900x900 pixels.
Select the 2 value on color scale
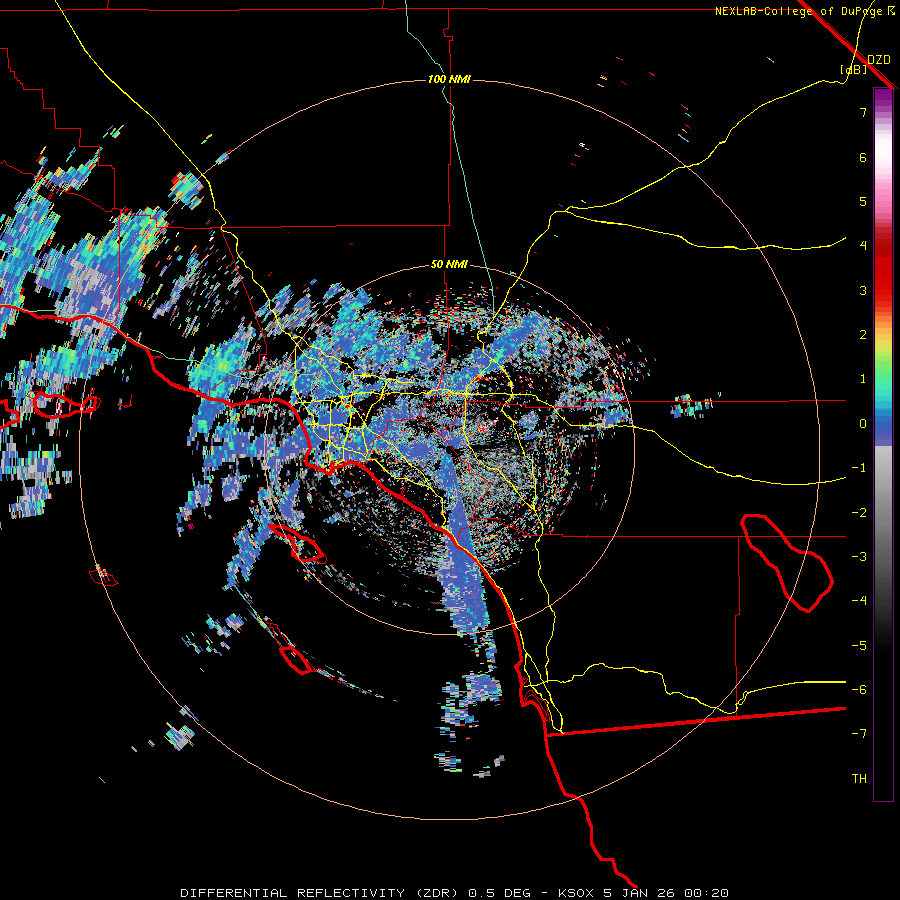point(863,335)
